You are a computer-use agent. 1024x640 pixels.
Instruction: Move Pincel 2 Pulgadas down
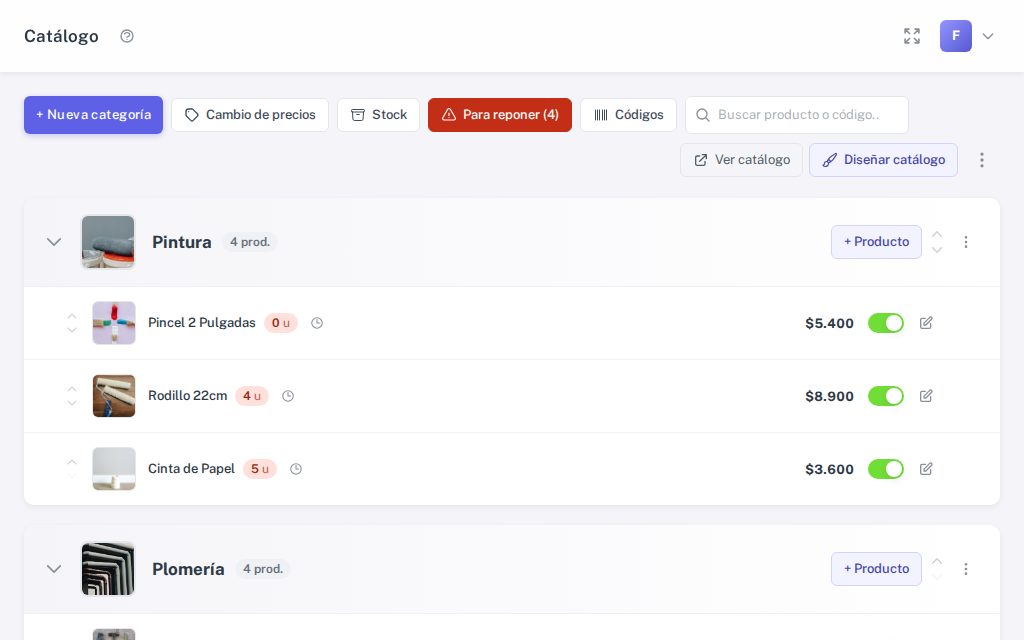(x=72, y=330)
